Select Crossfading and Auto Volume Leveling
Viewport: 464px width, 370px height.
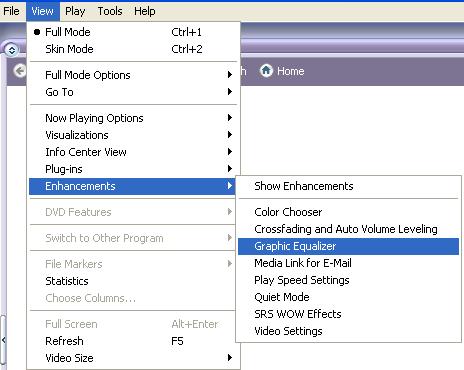(x=348, y=229)
